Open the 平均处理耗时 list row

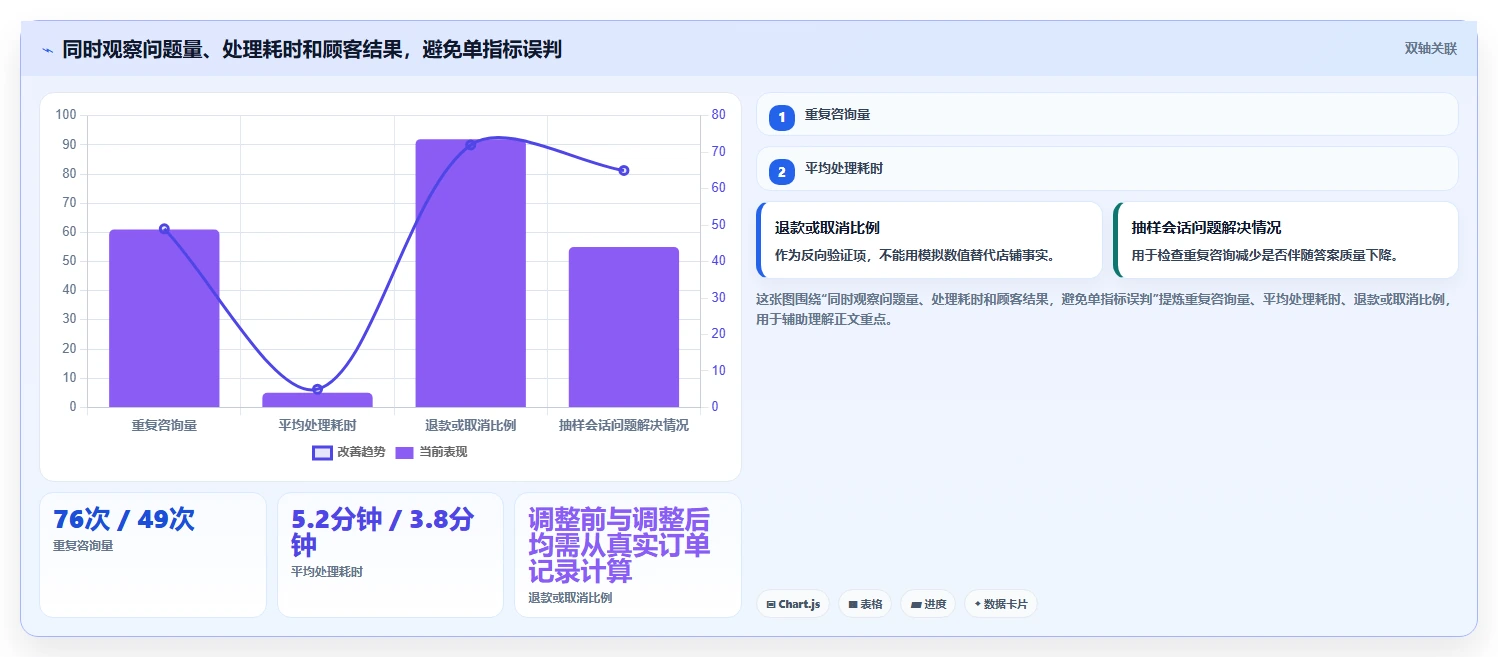click(x=1107, y=169)
